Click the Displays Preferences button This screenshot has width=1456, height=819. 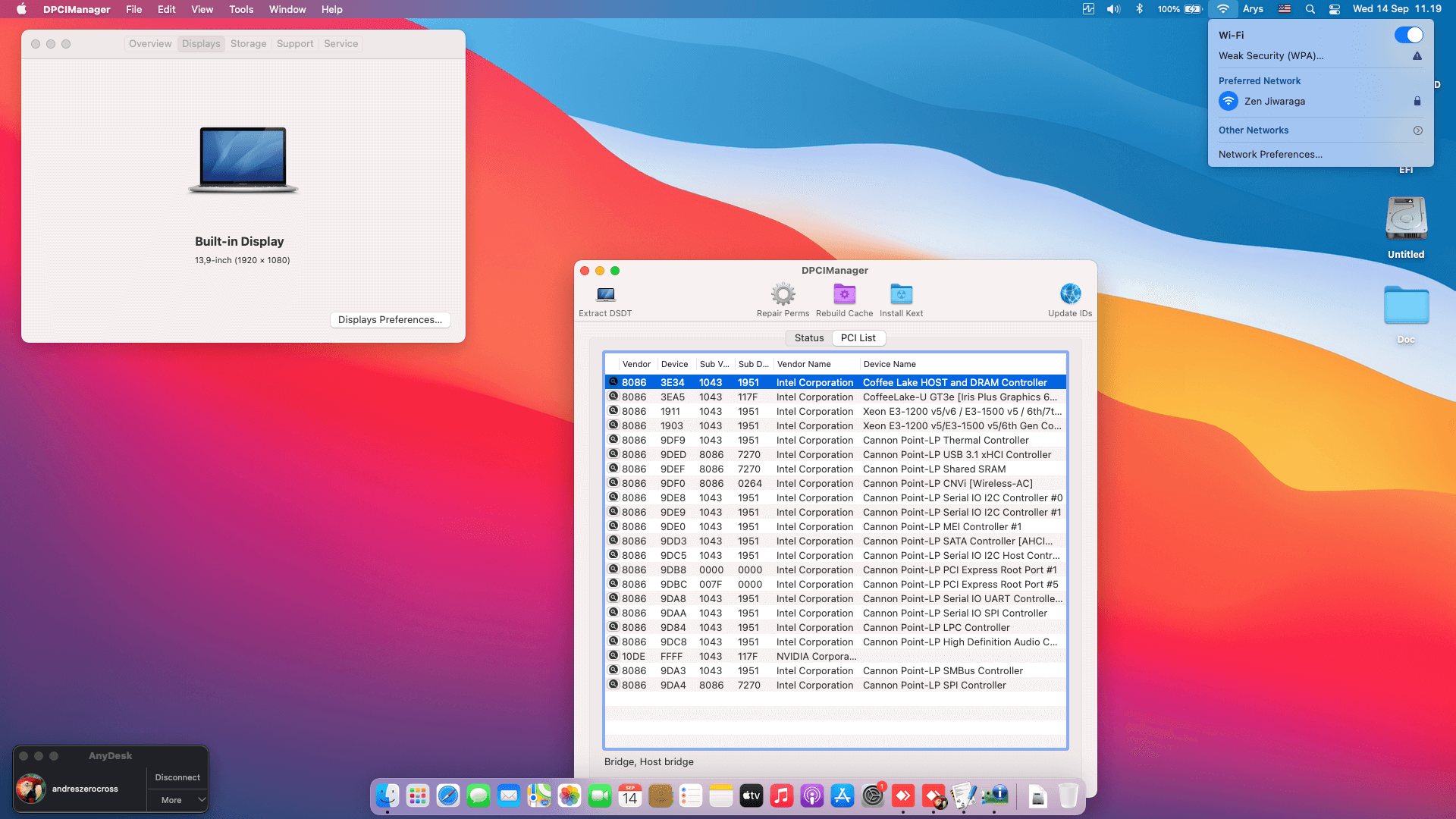[x=390, y=319]
